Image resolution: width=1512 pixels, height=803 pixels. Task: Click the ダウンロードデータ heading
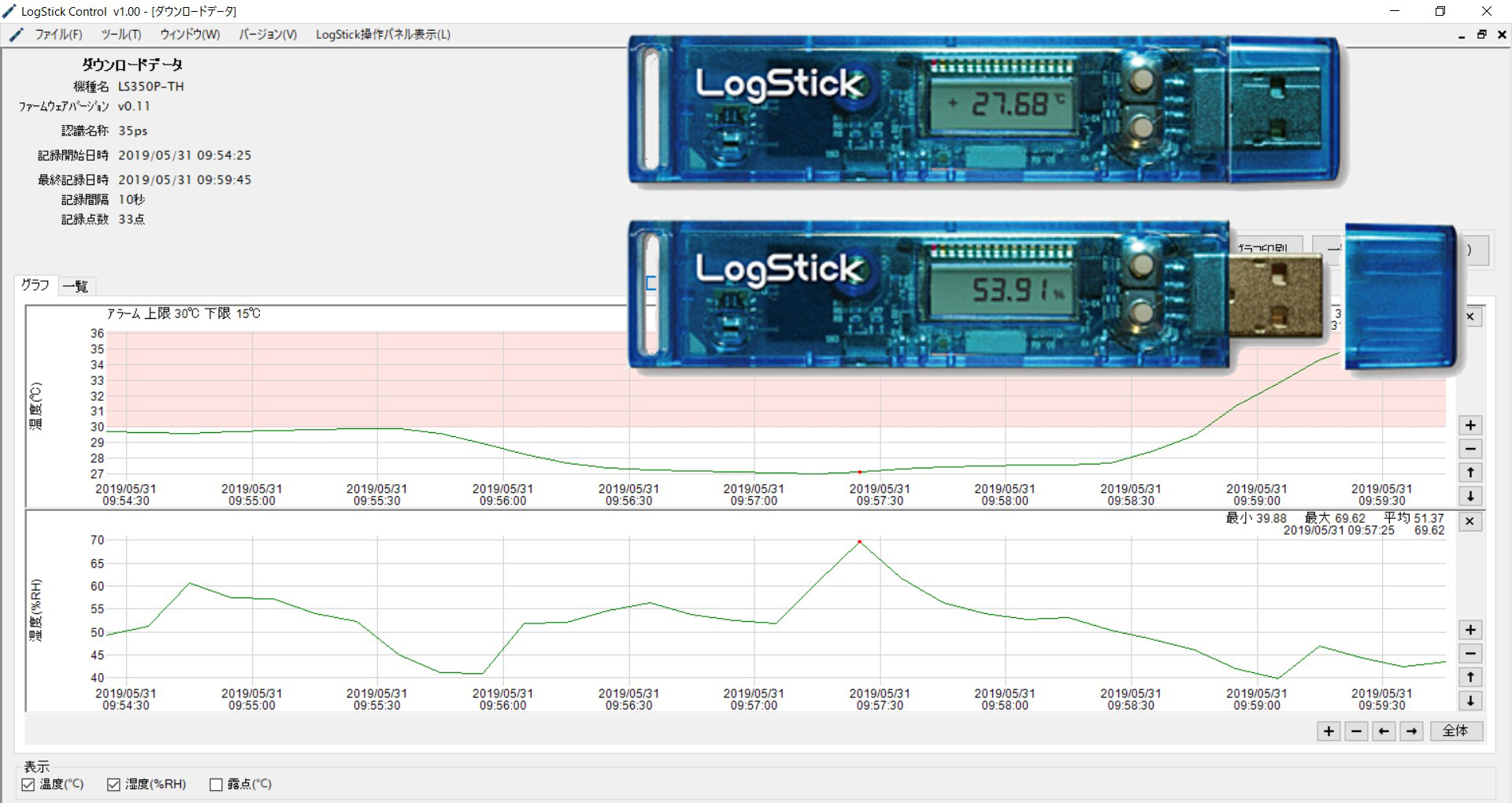[x=132, y=65]
